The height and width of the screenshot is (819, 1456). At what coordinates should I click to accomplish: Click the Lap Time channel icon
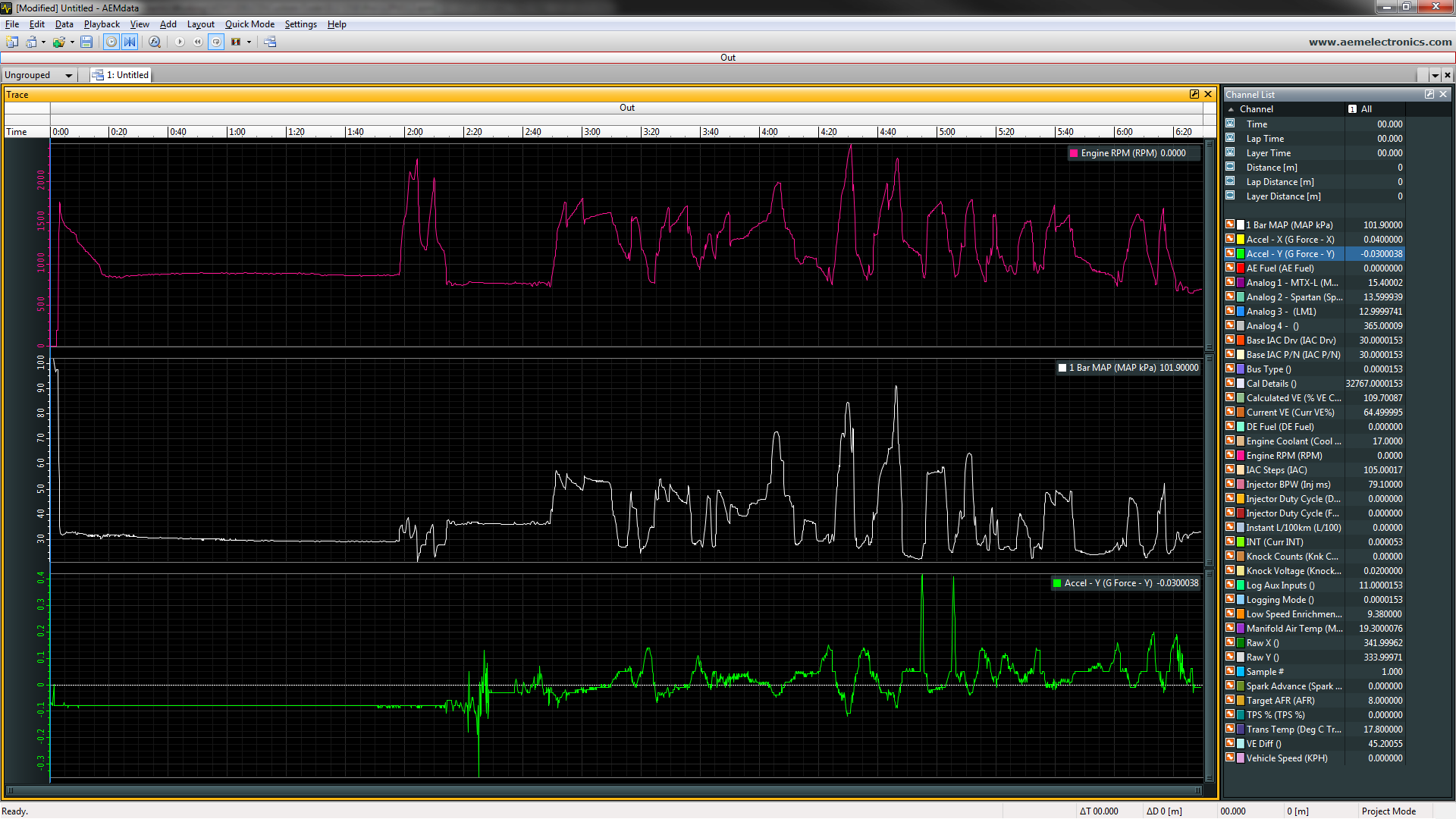tap(1230, 138)
